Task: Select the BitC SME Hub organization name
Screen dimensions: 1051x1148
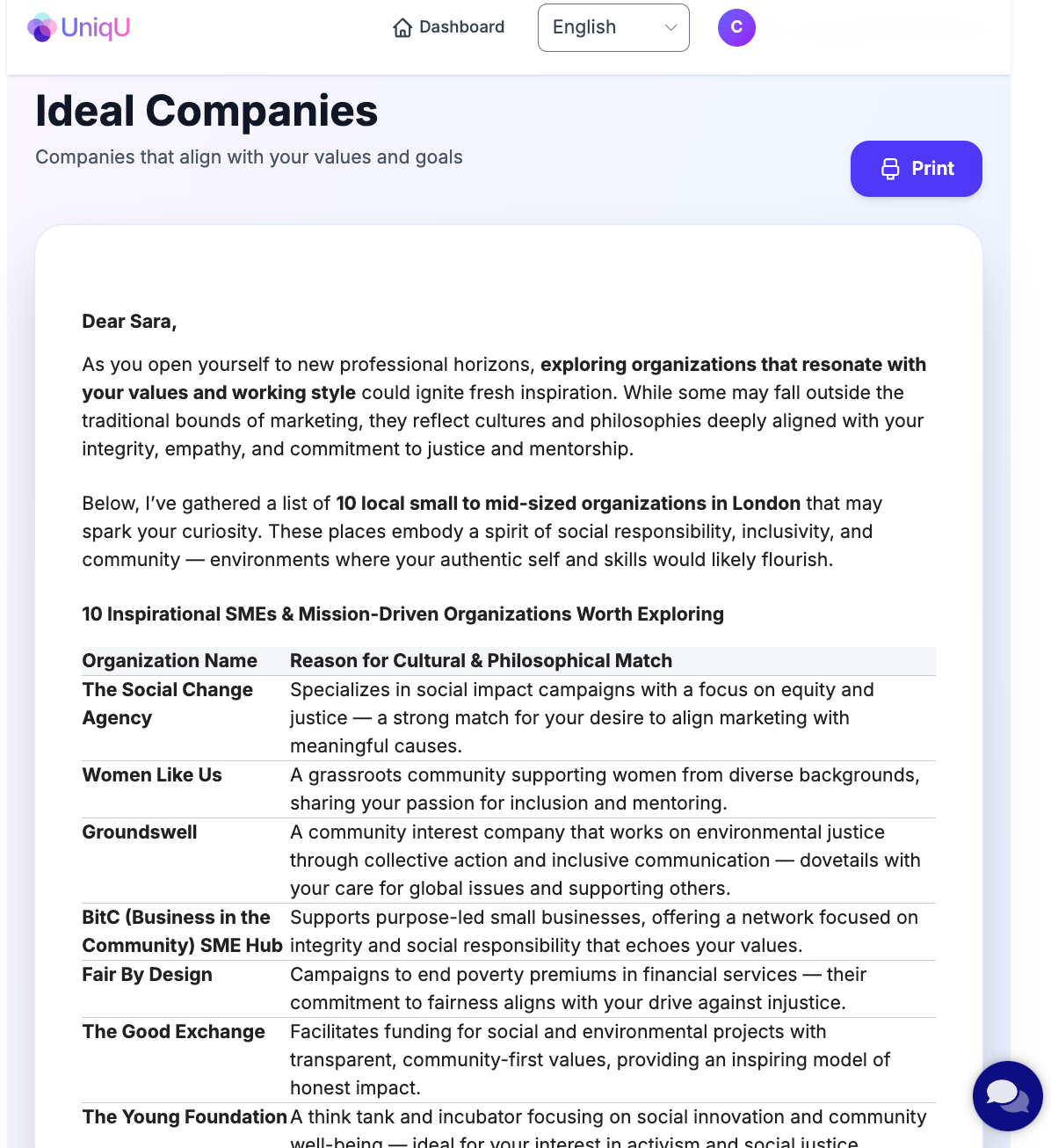Action: click(182, 932)
